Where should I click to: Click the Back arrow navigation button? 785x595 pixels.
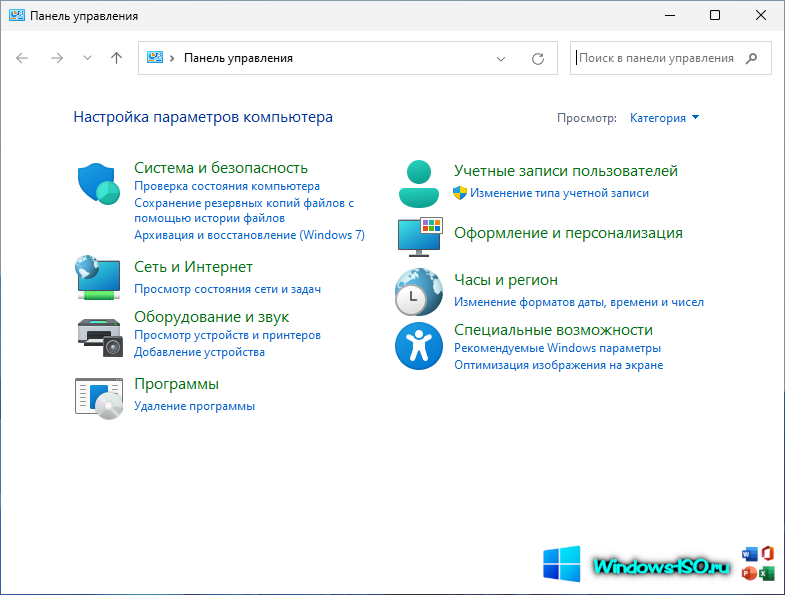coord(22,58)
